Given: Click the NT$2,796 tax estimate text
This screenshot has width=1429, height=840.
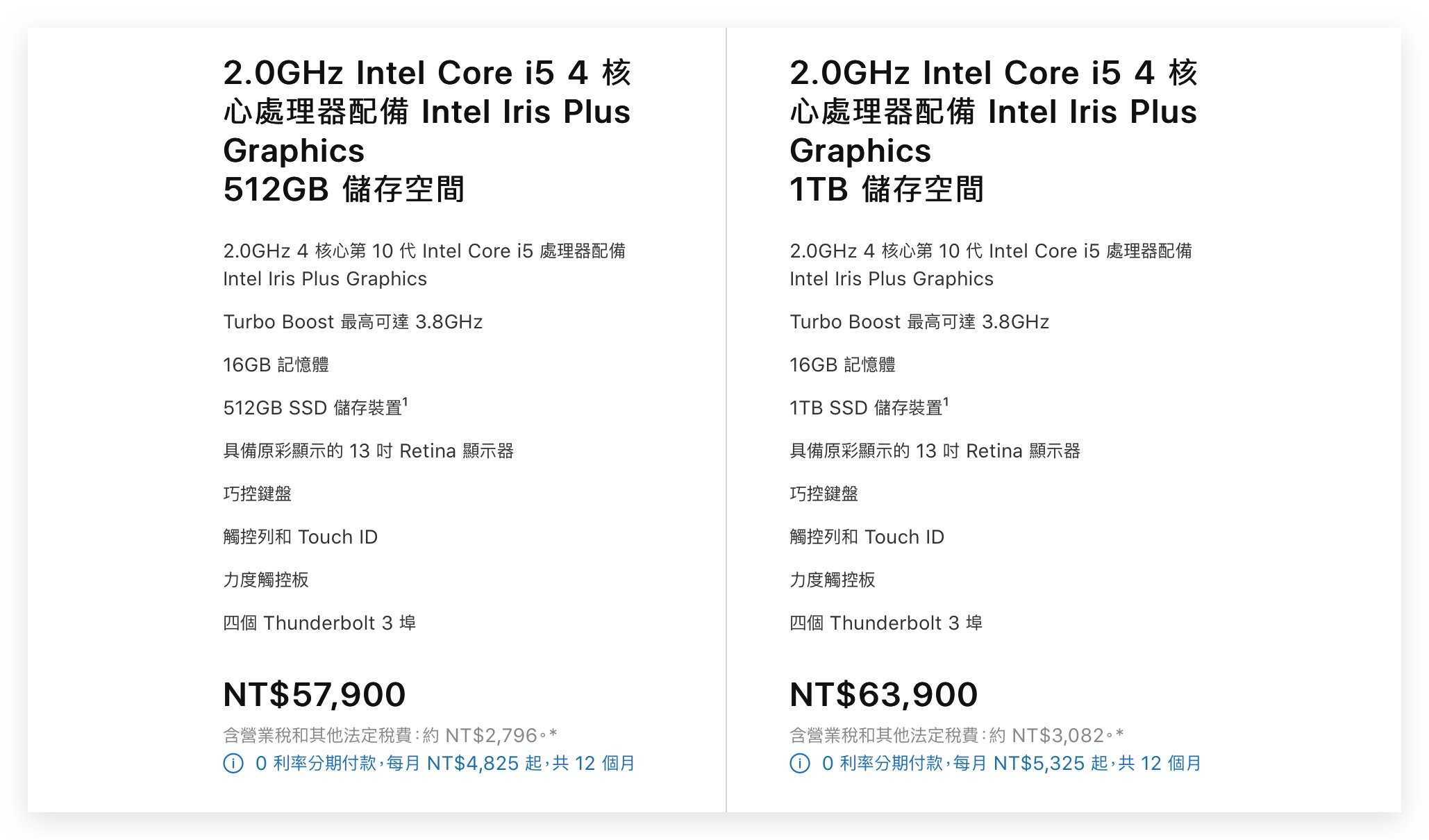Looking at the screenshot, I should click(x=390, y=735).
